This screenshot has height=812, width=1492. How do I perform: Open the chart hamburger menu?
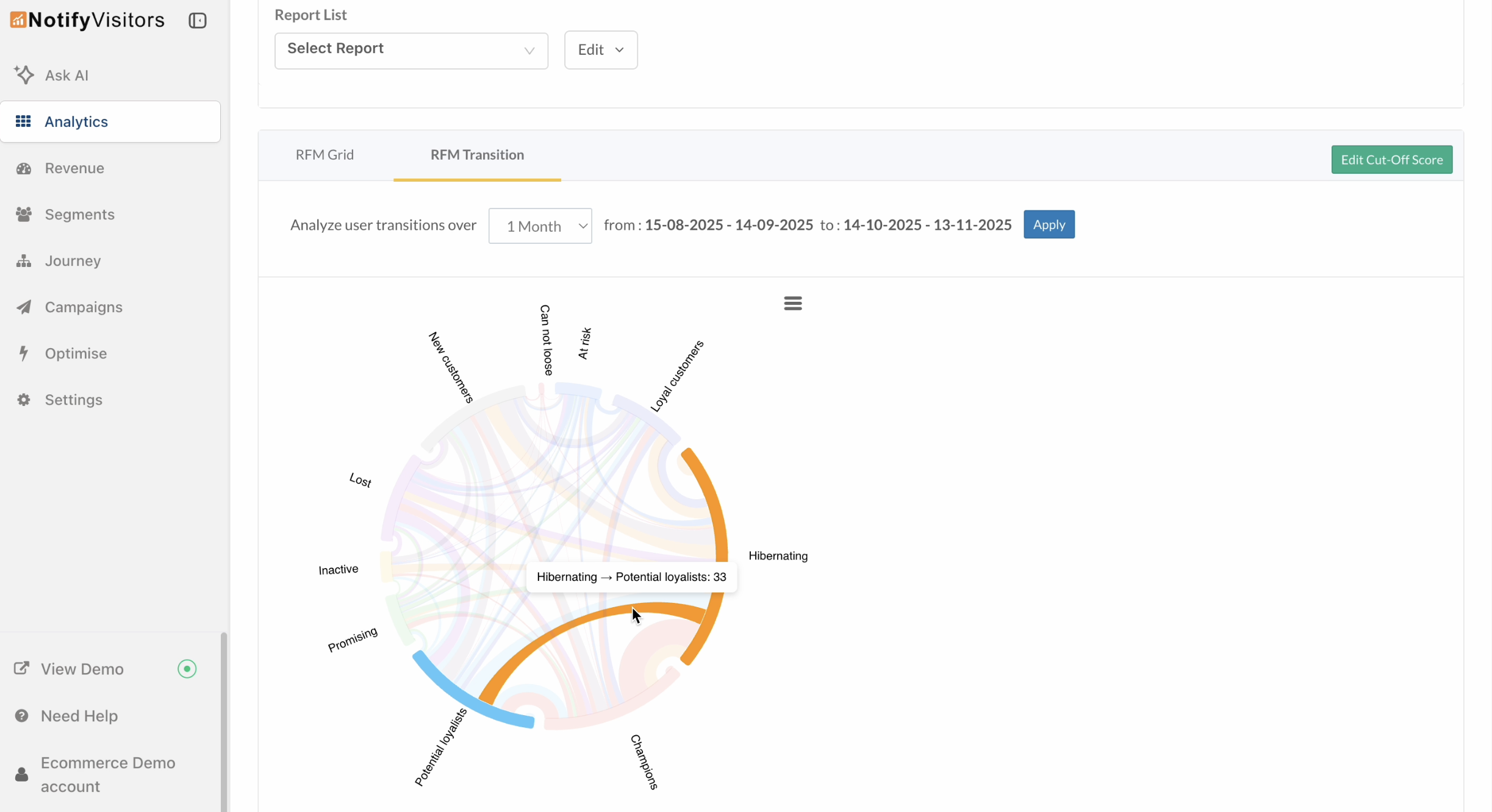[x=792, y=303]
